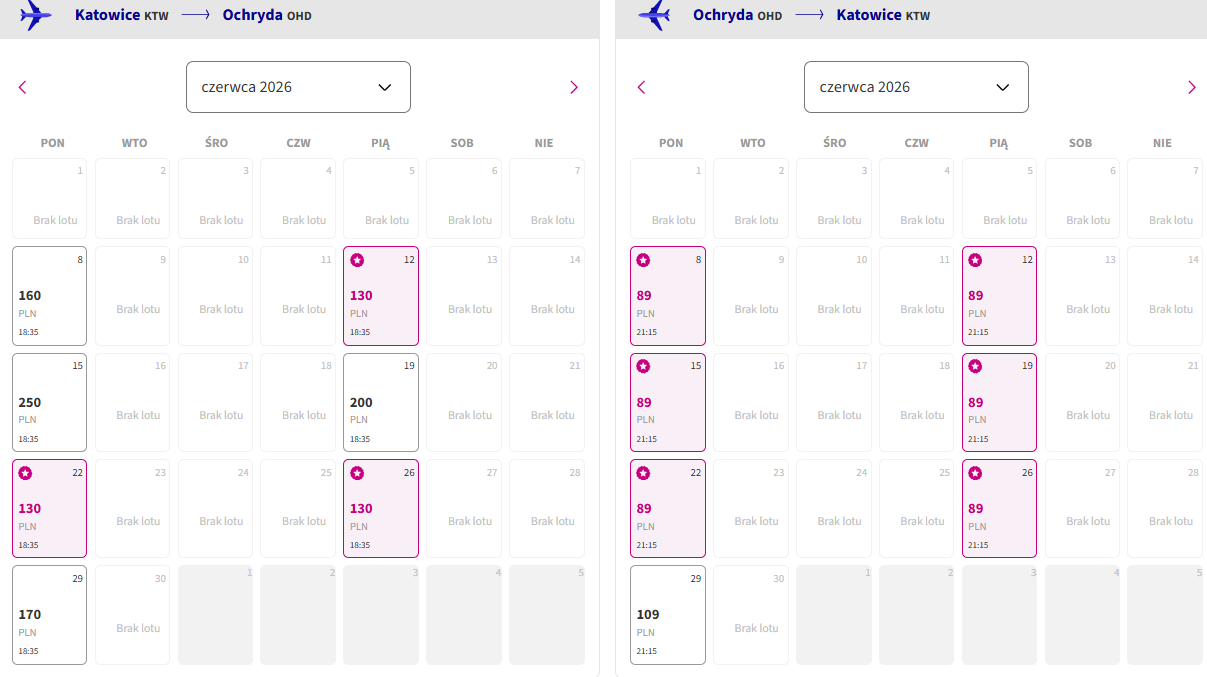Go to next month in Ochryda–Katowice calendar

point(1192,87)
